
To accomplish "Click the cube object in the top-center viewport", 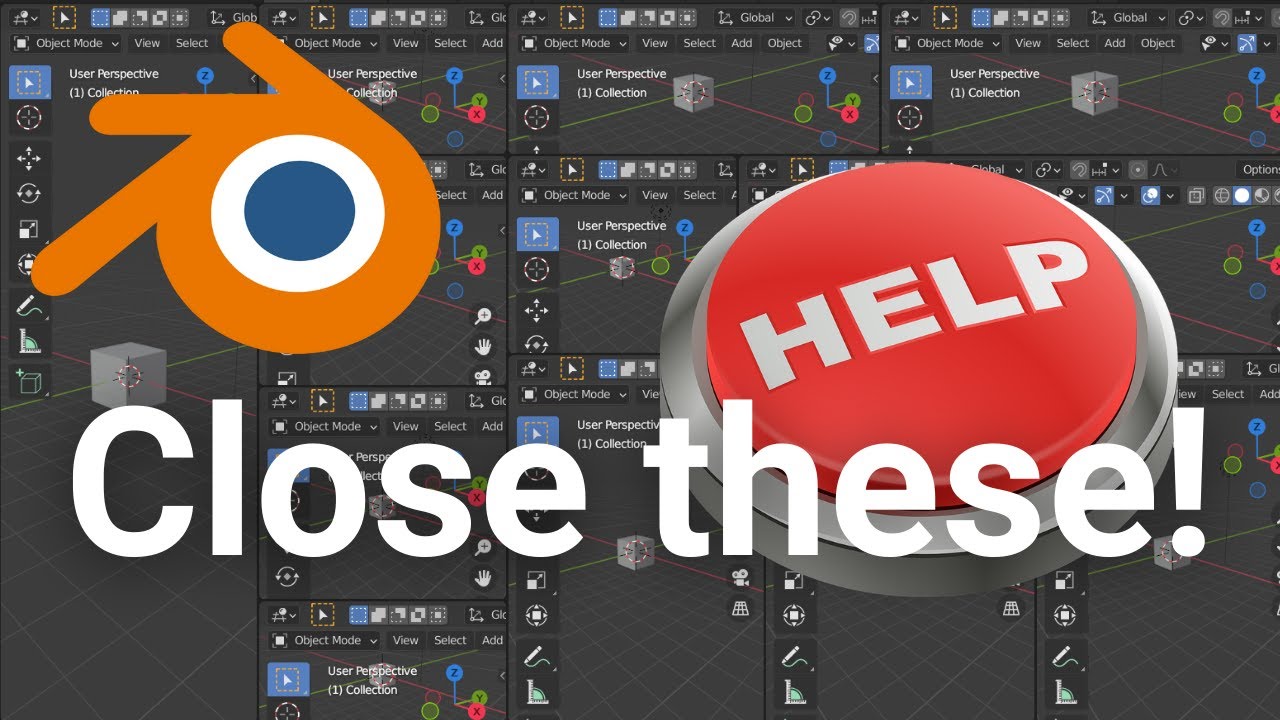I will [x=693, y=93].
